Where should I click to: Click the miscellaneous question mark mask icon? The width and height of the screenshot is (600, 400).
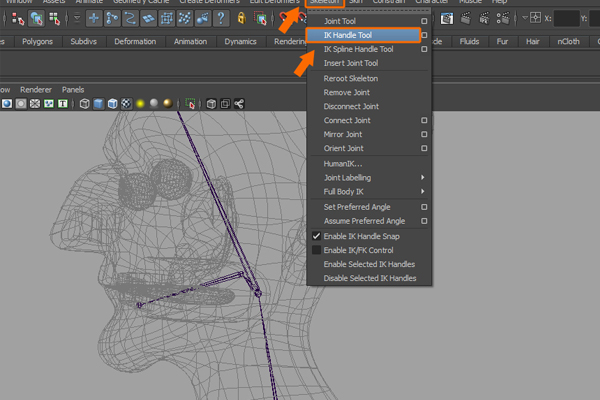coord(221,18)
